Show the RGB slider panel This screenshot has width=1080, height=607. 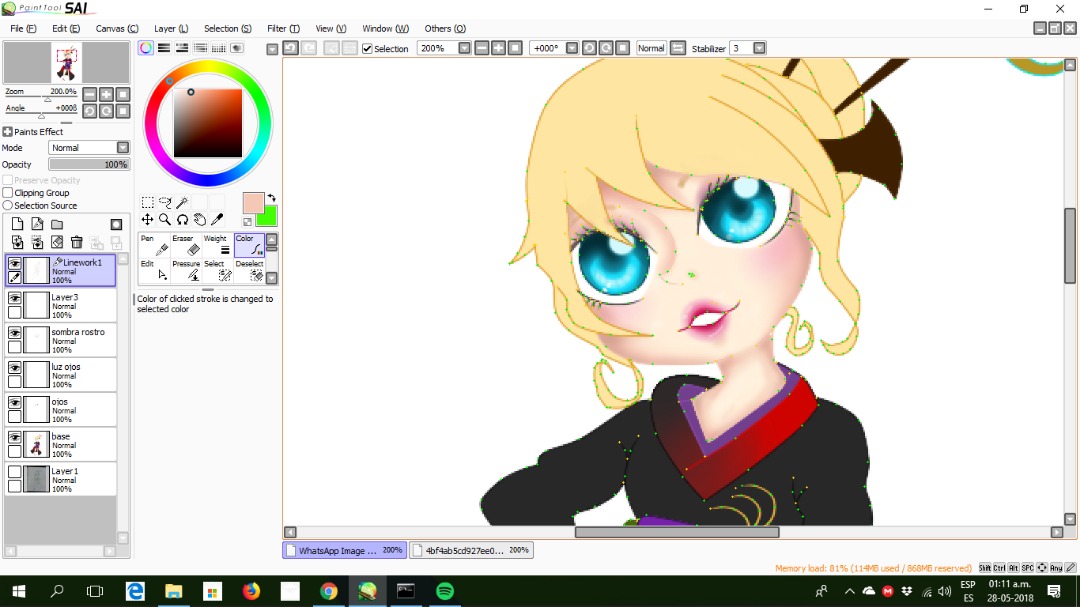164,48
